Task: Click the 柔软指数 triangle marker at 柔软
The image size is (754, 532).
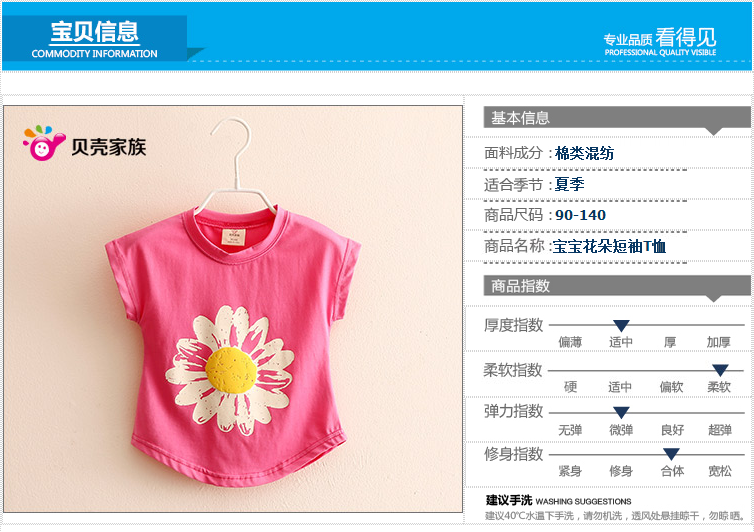Action: point(720,370)
